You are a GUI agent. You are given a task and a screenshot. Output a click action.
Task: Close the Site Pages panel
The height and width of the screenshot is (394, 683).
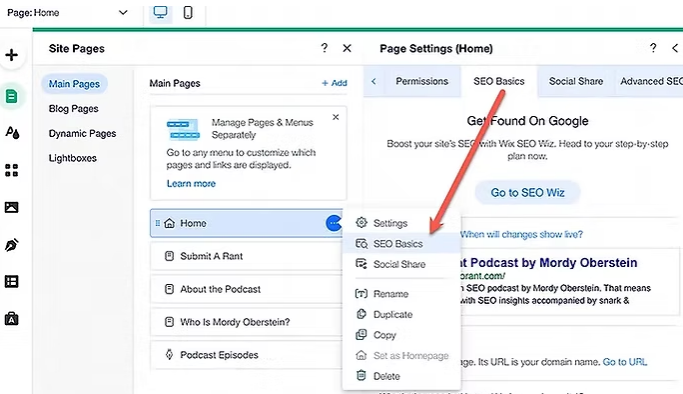pyautogui.click(x=347, y=48)
